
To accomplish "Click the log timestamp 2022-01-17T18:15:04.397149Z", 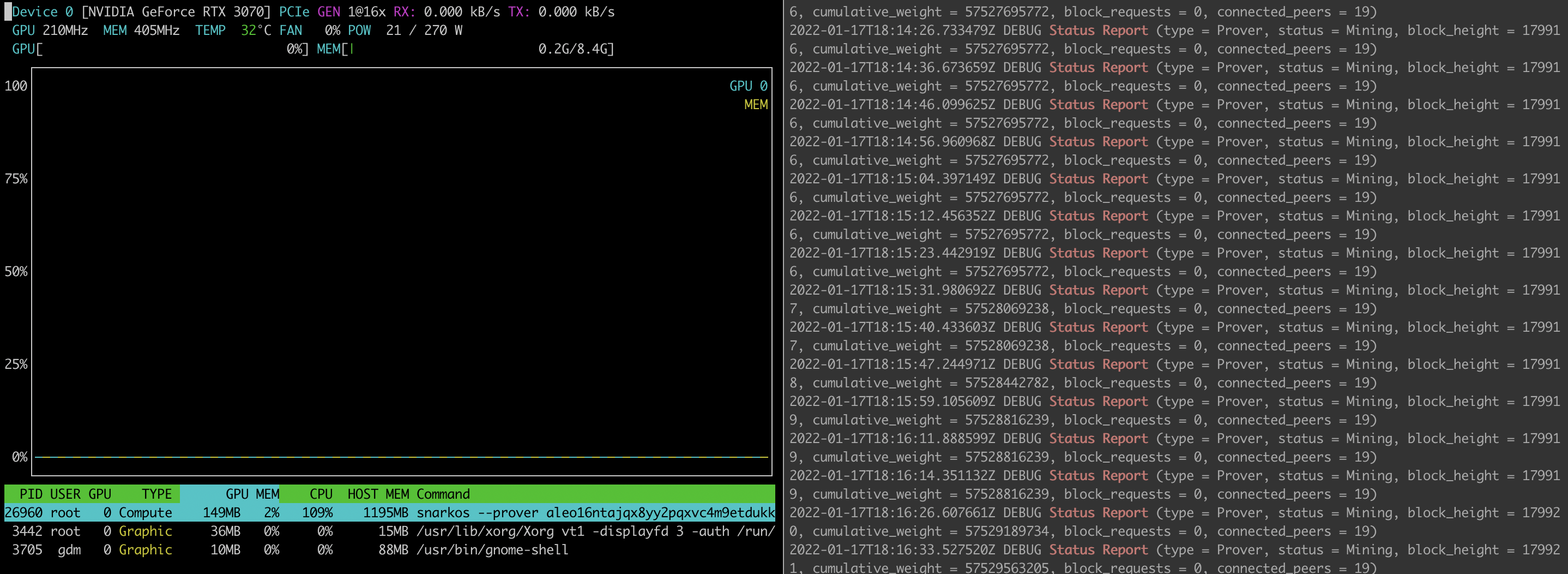I will (x=892, y=178).
